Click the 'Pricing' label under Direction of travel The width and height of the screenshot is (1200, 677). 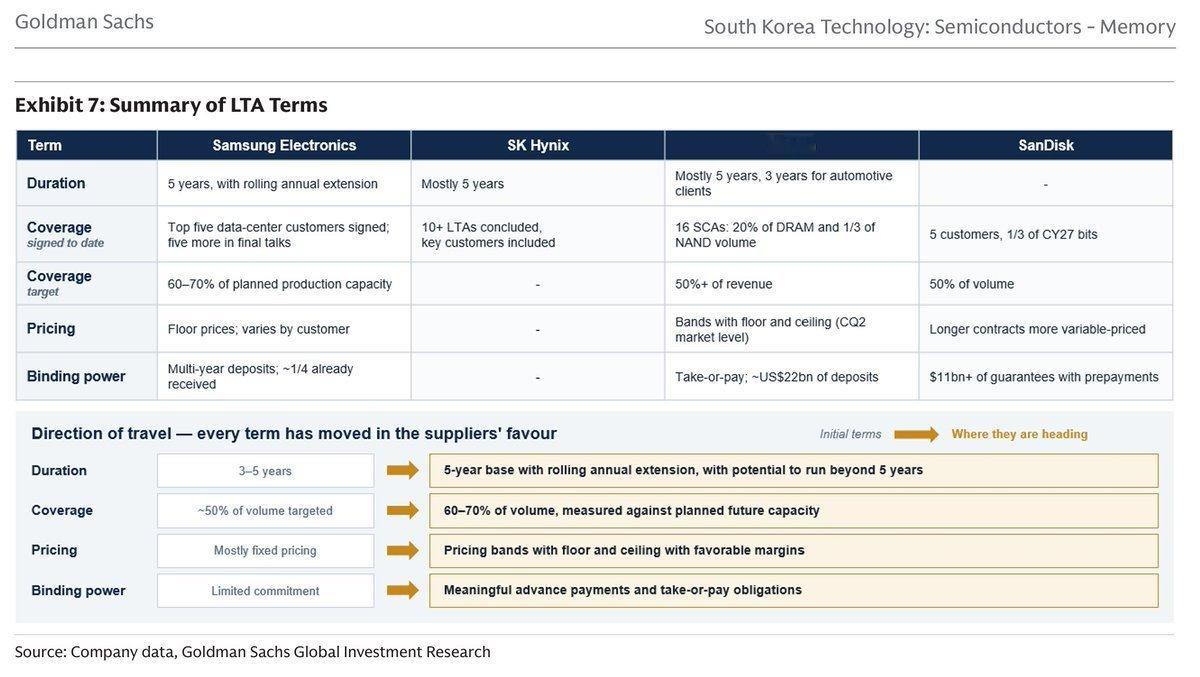tap(54, 550)
